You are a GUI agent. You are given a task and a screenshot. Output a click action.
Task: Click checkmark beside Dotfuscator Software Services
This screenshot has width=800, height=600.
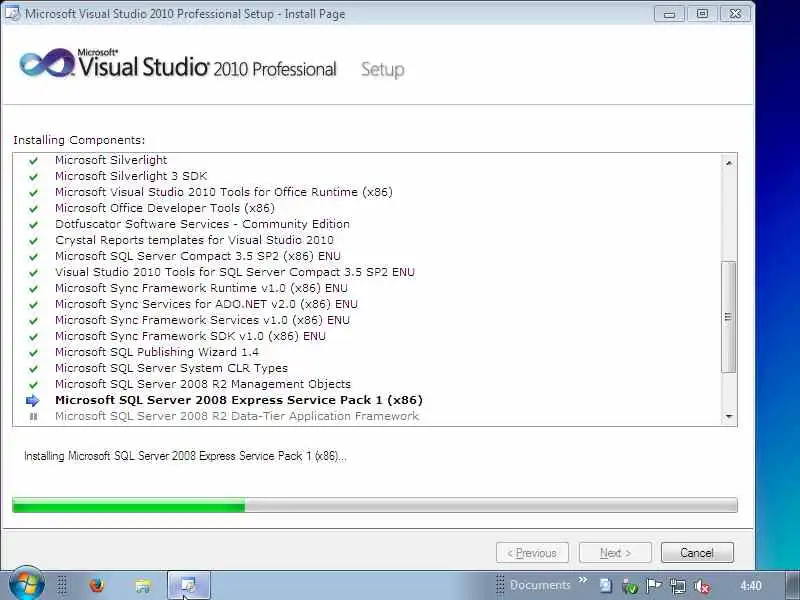[x=34, y=224]
